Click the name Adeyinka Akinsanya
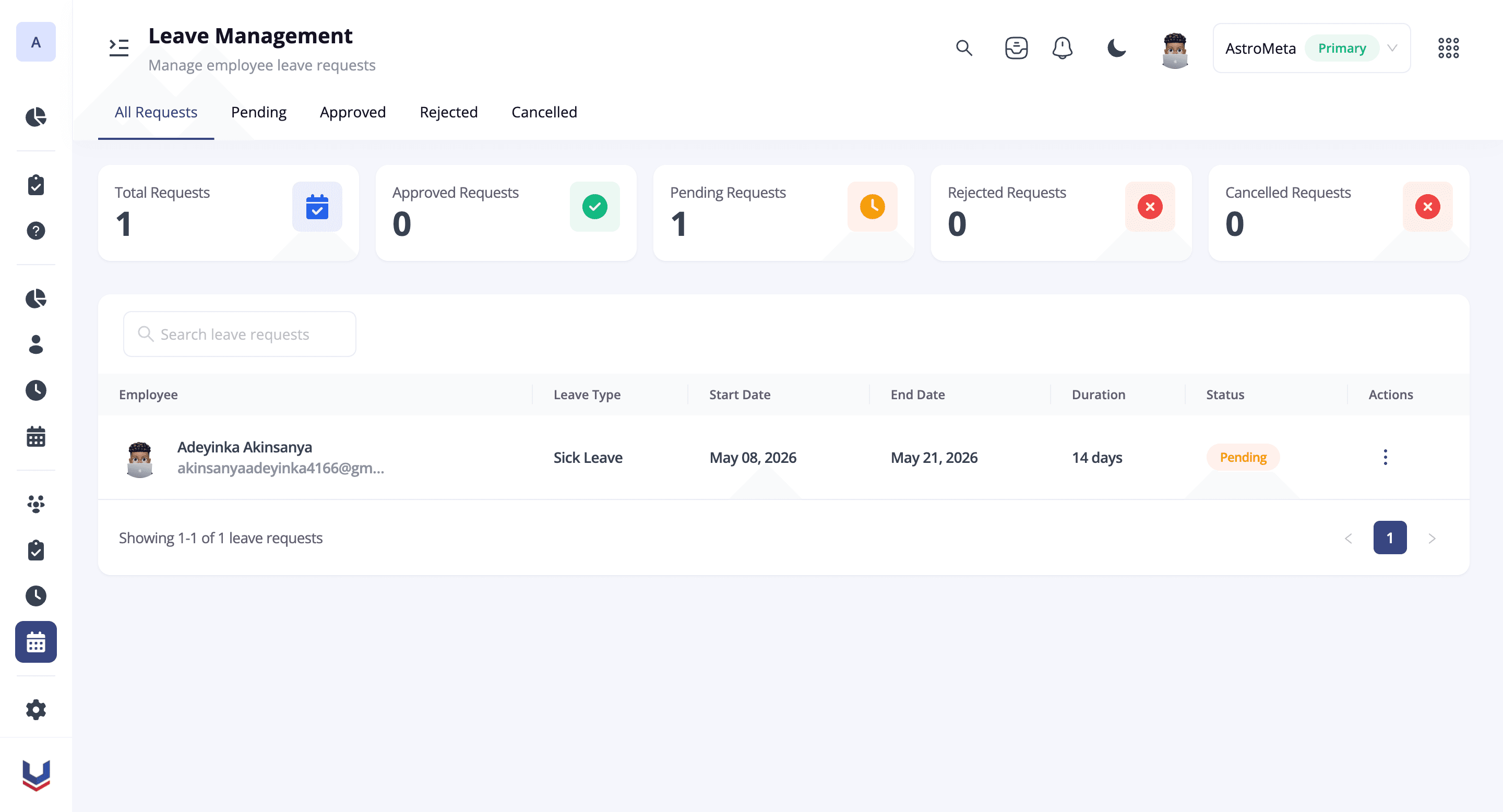The width and height of the screenshot is (1503, 812). pyautogui.click(x=244, y=447)
